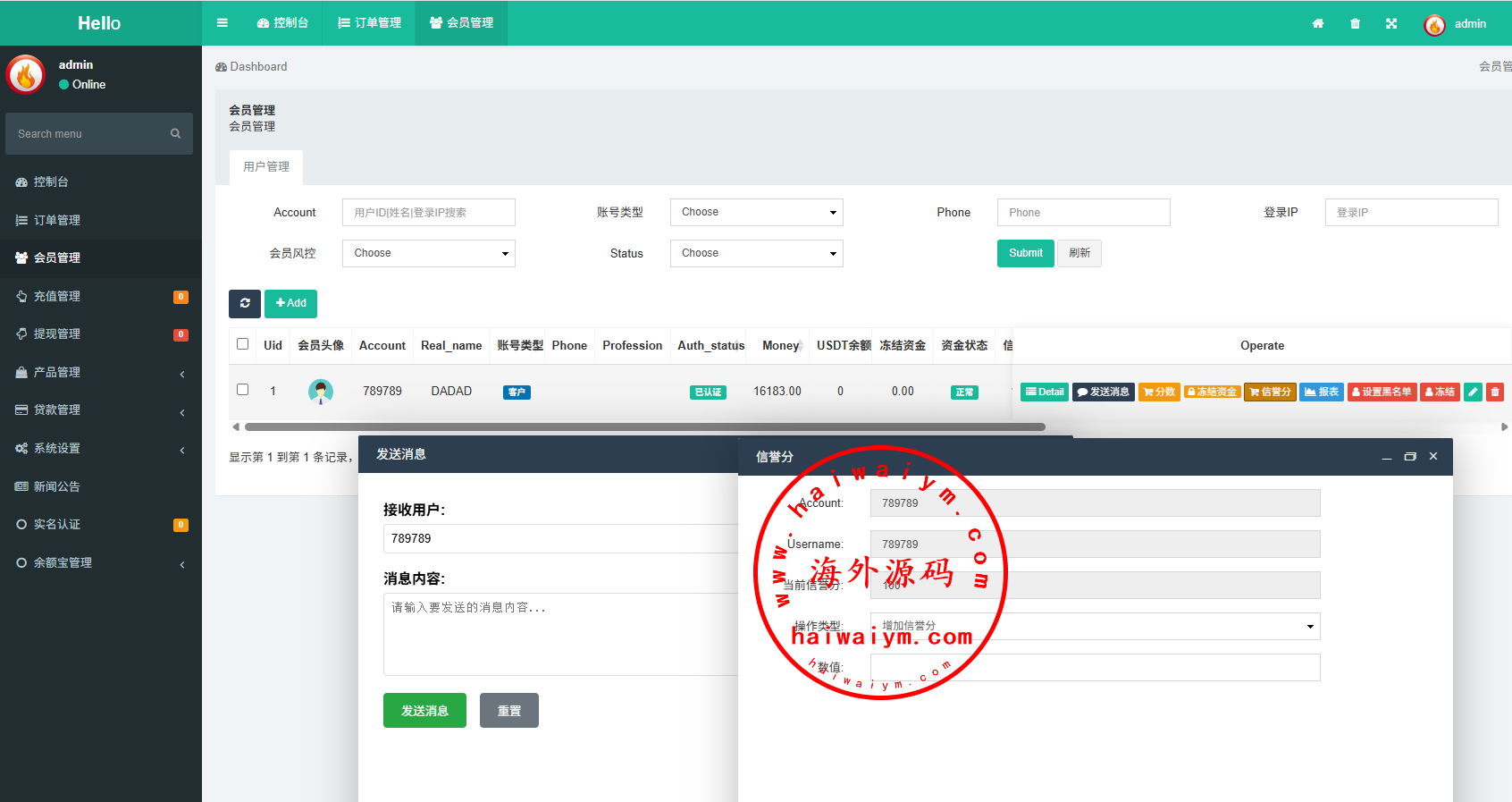Toggle the select-all checkbox in table header
The image size is (1512, 802).
(242, 344)
